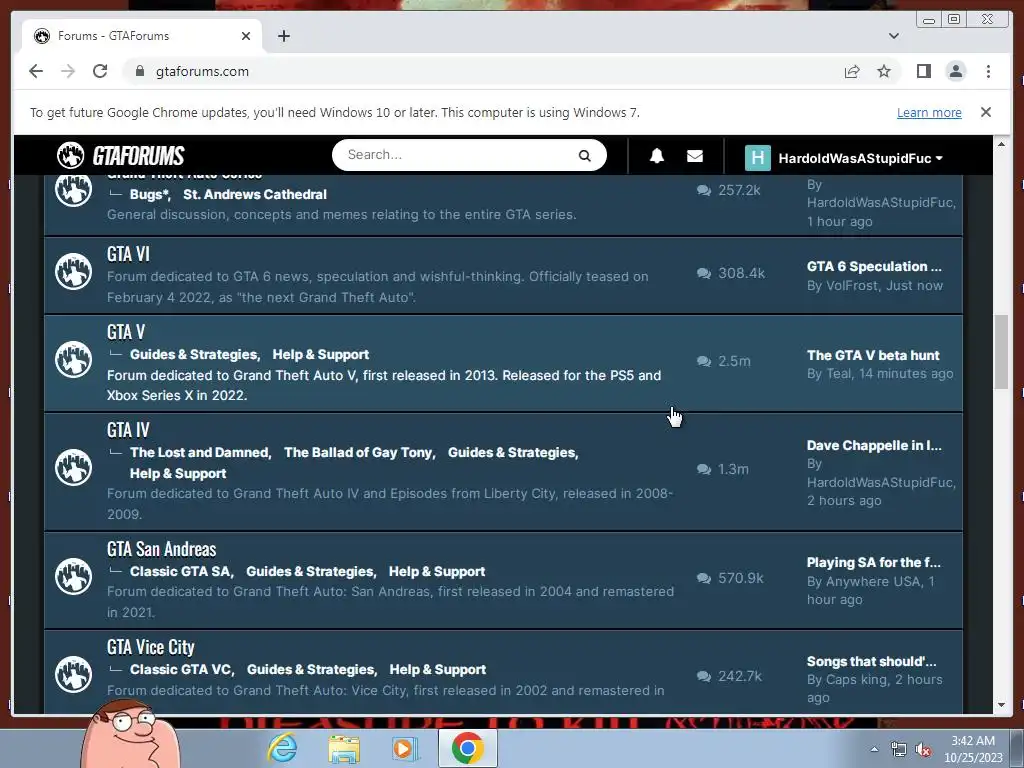1024x768 pixels.
Task: Open Classic GTA SA subforum
Action: 182,571
